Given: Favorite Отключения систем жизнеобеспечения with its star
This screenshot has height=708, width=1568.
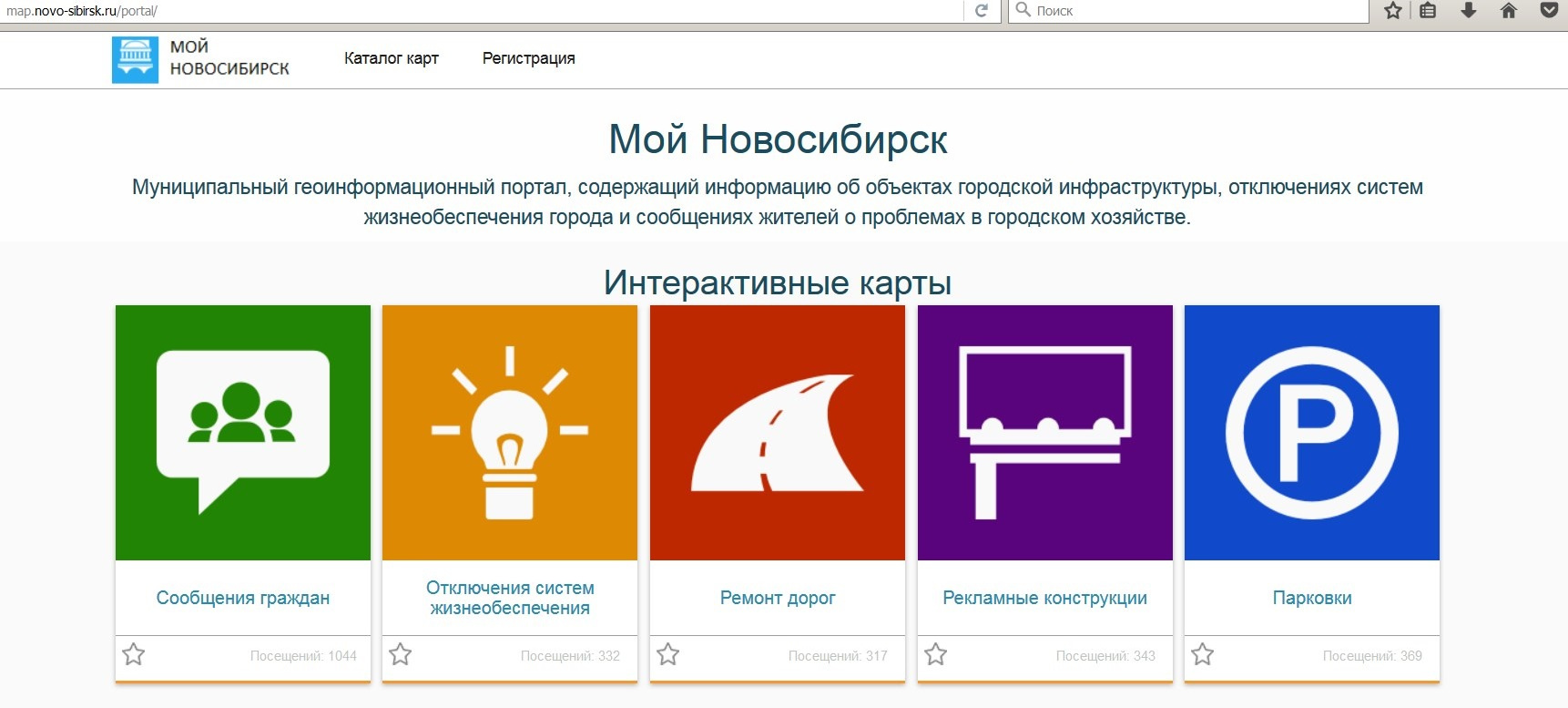Looking at the screenshot, I should (x=401, y=654).
